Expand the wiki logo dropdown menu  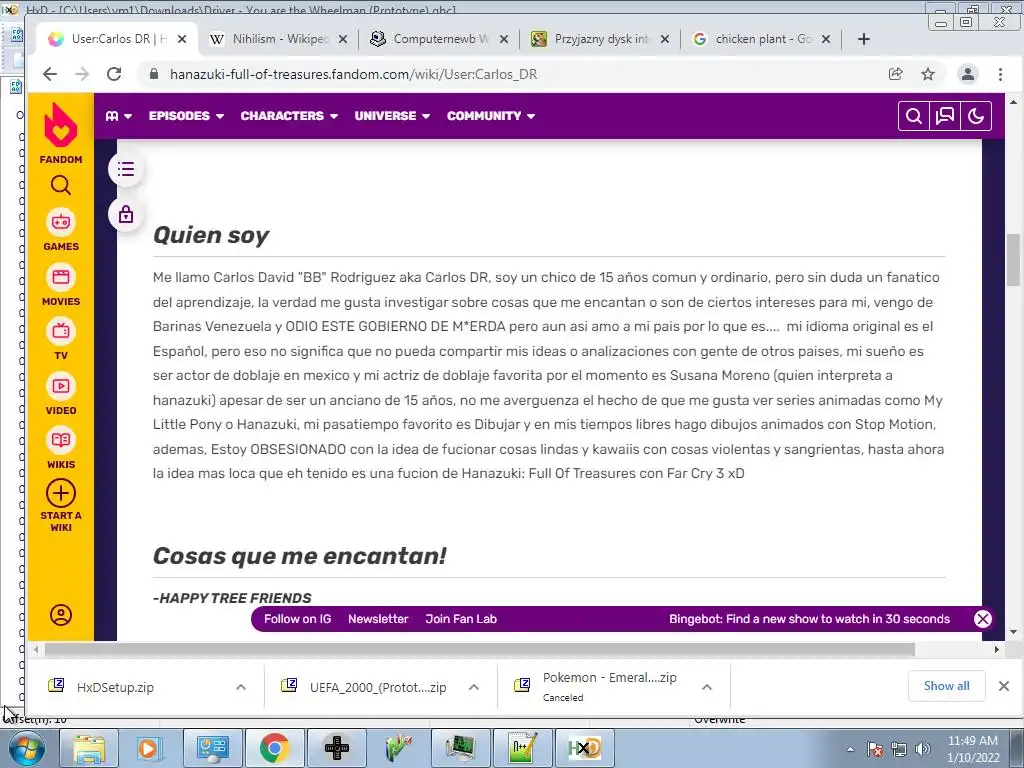point(118,116)
